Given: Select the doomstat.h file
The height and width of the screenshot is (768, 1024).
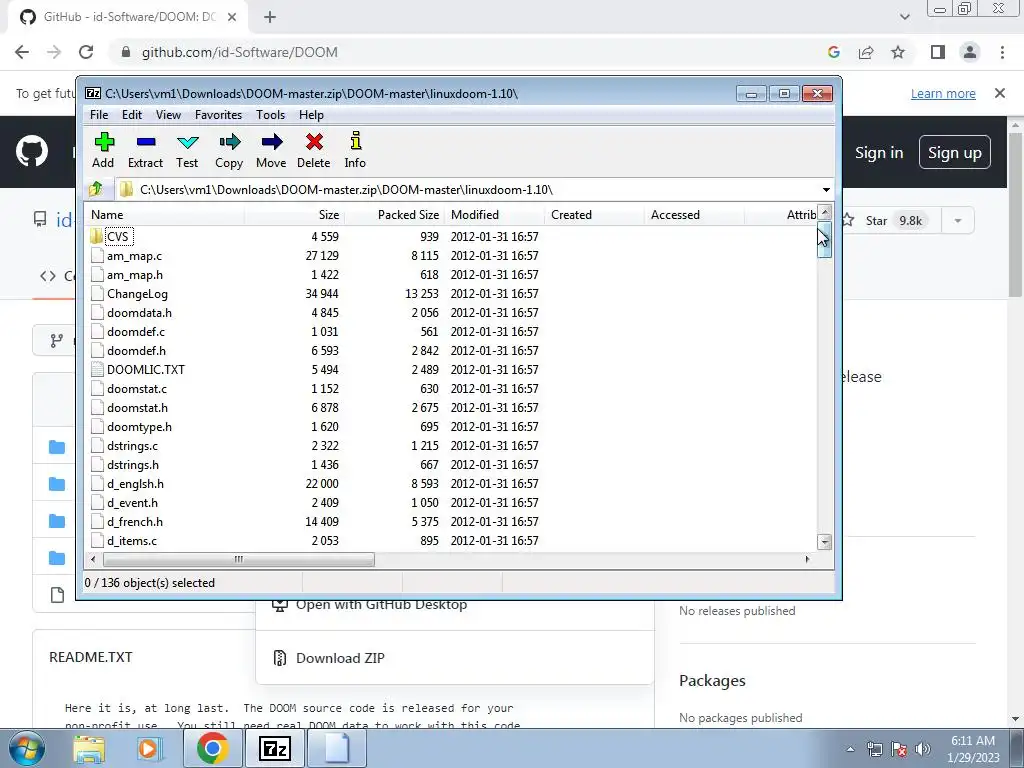Looking at the screenshot, I should 137,408.
